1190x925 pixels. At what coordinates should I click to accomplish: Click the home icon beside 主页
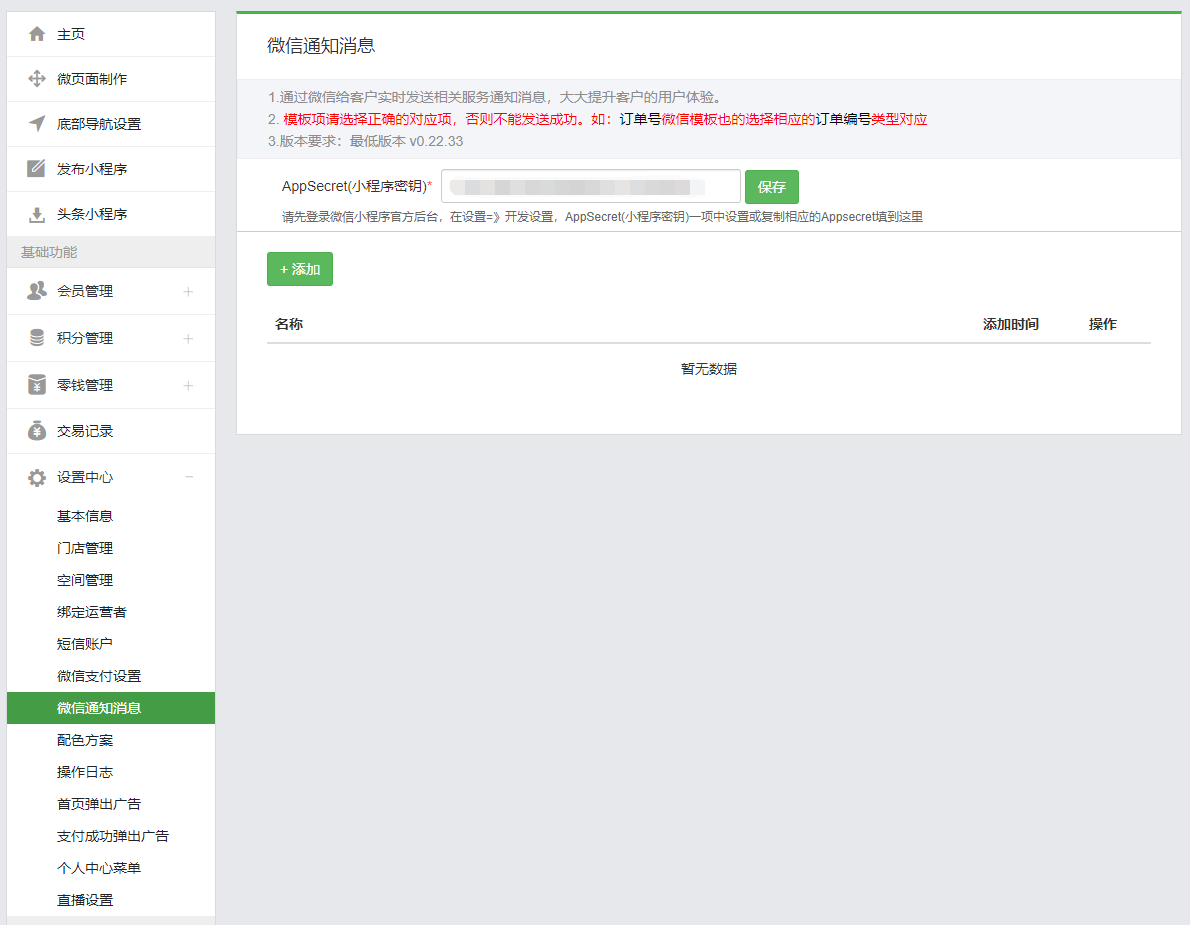pos(36,34)
